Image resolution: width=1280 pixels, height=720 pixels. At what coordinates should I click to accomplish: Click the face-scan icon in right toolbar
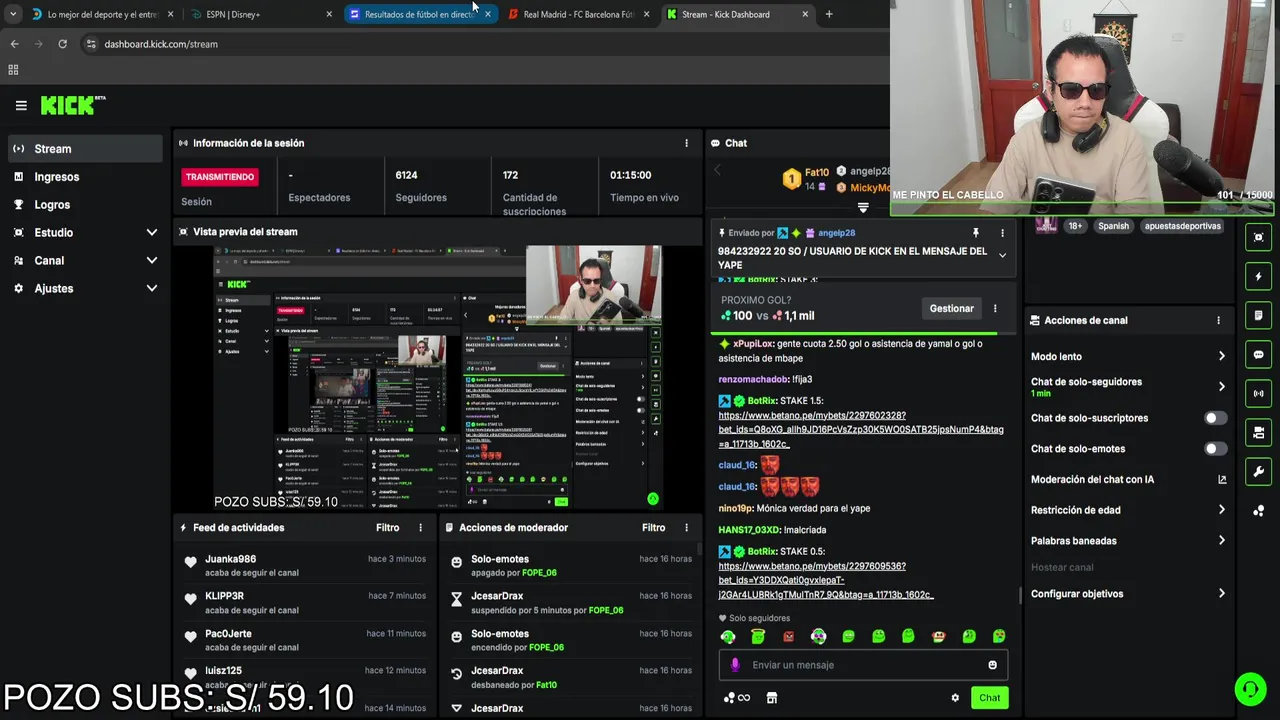(1258, 237)
